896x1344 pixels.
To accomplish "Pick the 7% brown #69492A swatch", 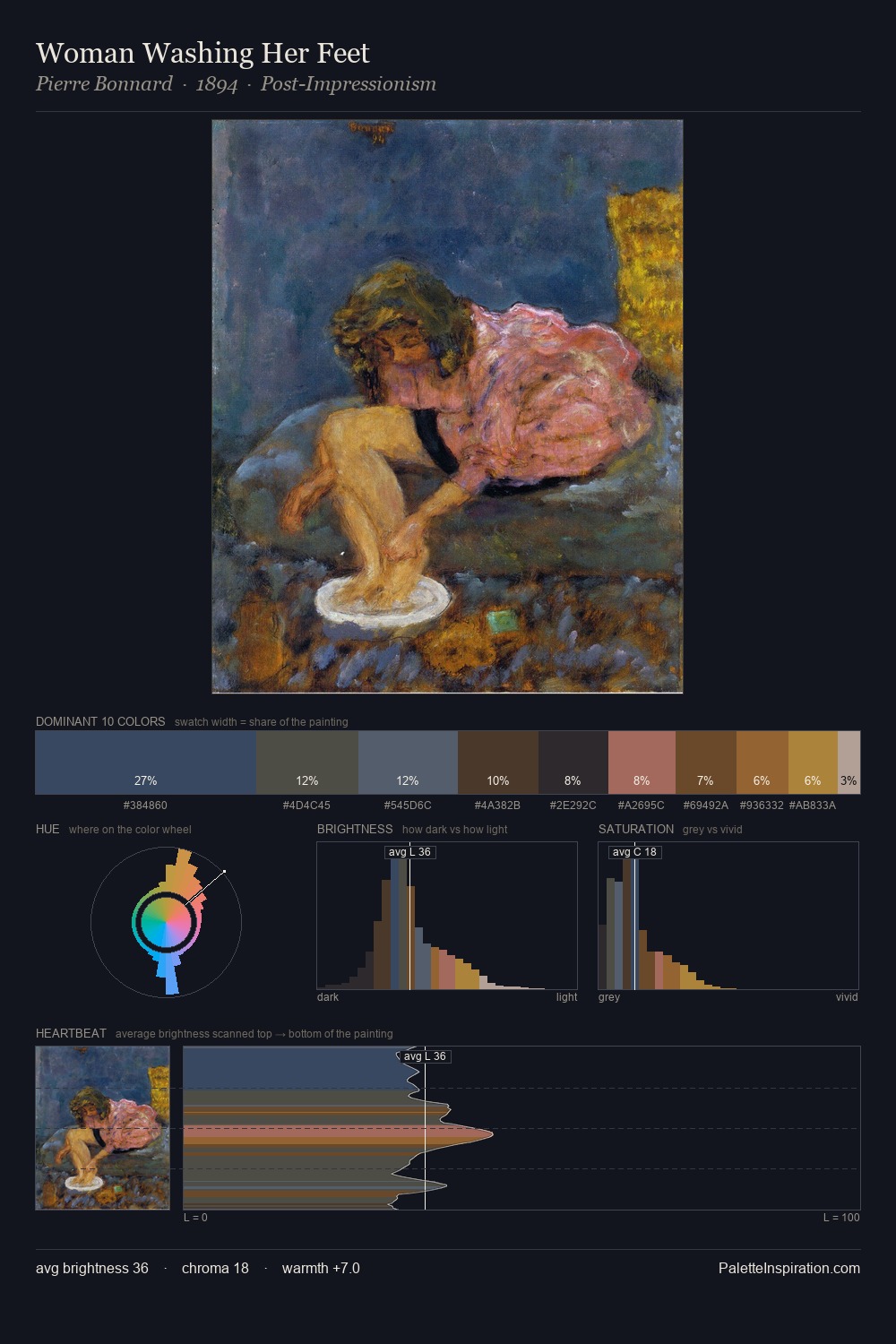I will pyautogui.click(x=706, y=762).
